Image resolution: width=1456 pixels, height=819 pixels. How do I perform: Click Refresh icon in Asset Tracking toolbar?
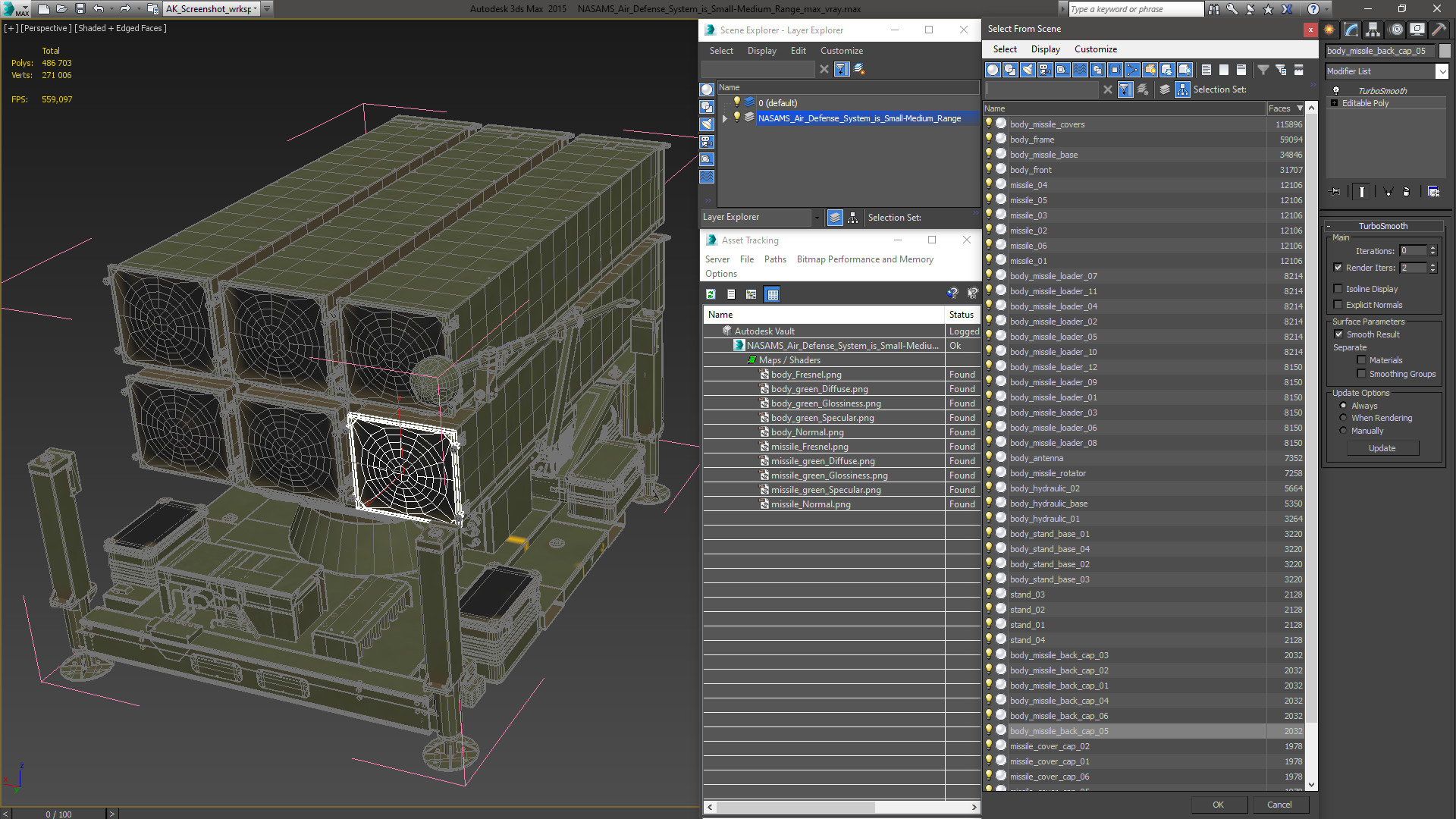711,294
